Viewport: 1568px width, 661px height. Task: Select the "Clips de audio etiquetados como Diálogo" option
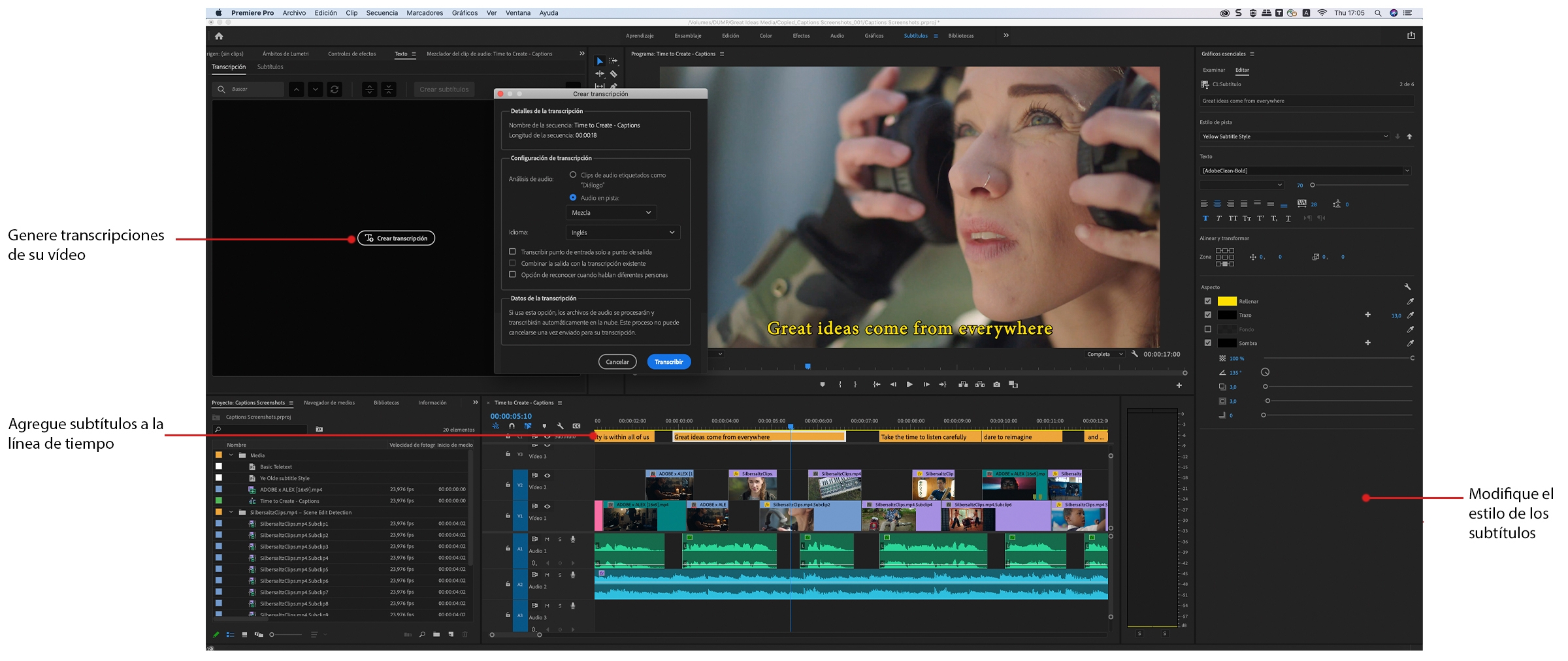[573, 175]
